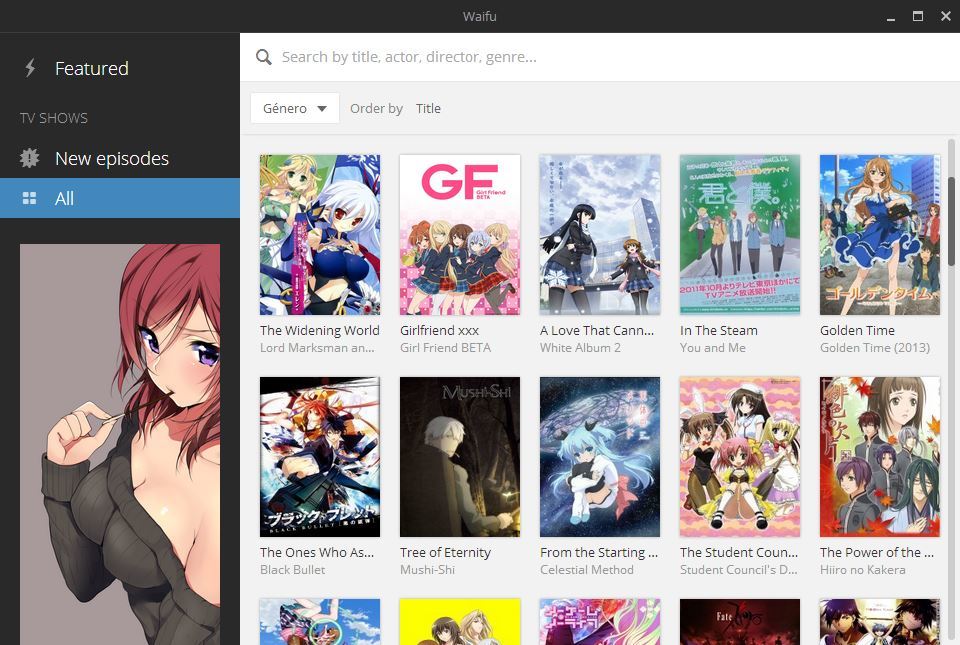The height and width of the screenshot is (645, 960).
Task: Click the subtitle "White Album 2"
Action: tap(580, 348)
